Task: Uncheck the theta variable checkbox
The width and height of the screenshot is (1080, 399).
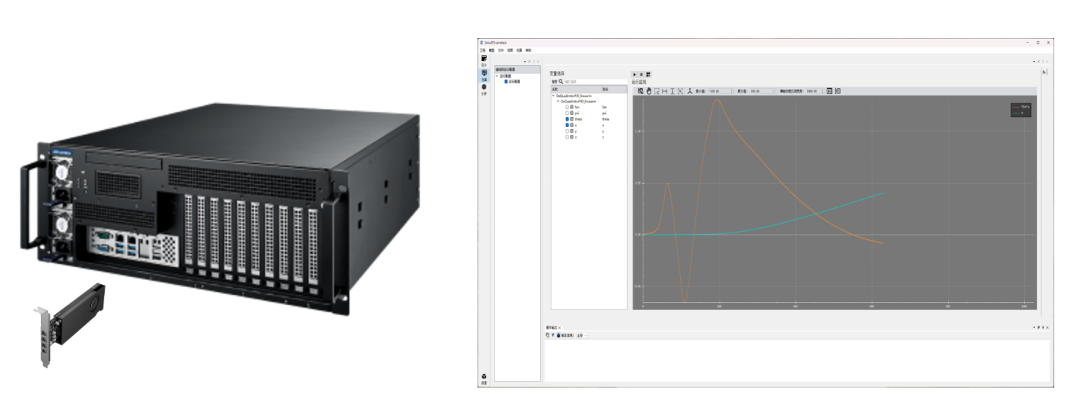Action: (567, 119)
